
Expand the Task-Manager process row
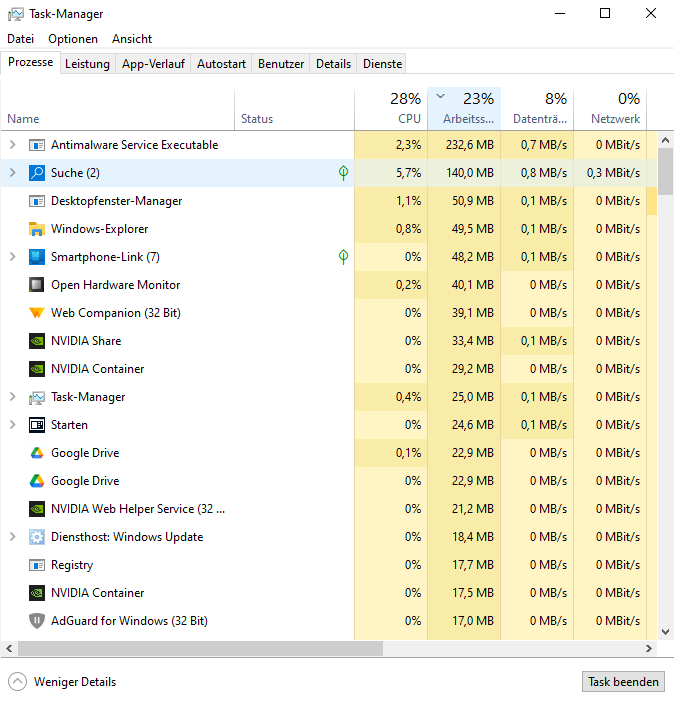point(13,397)
